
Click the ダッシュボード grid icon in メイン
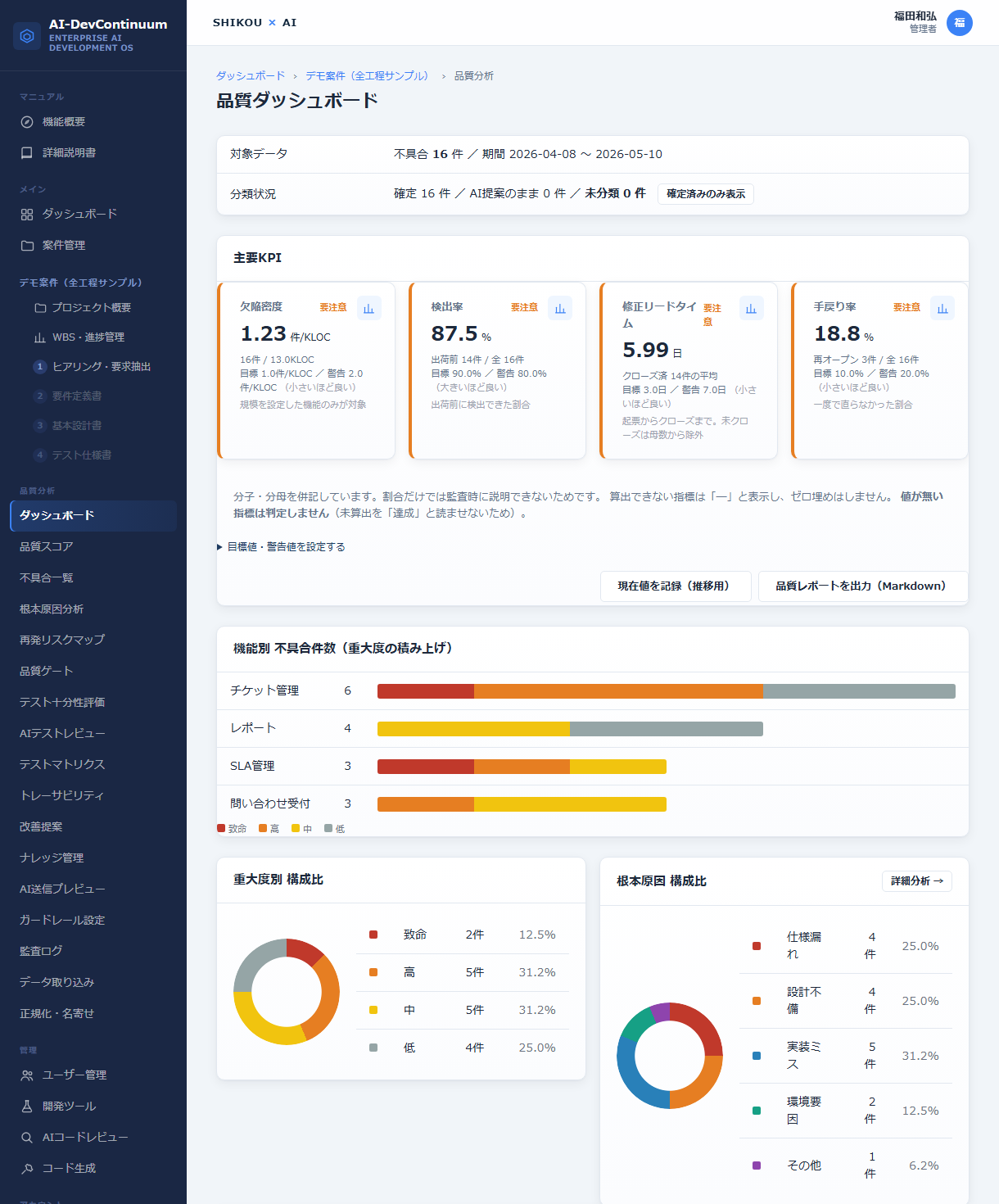(x=27, y=215)
